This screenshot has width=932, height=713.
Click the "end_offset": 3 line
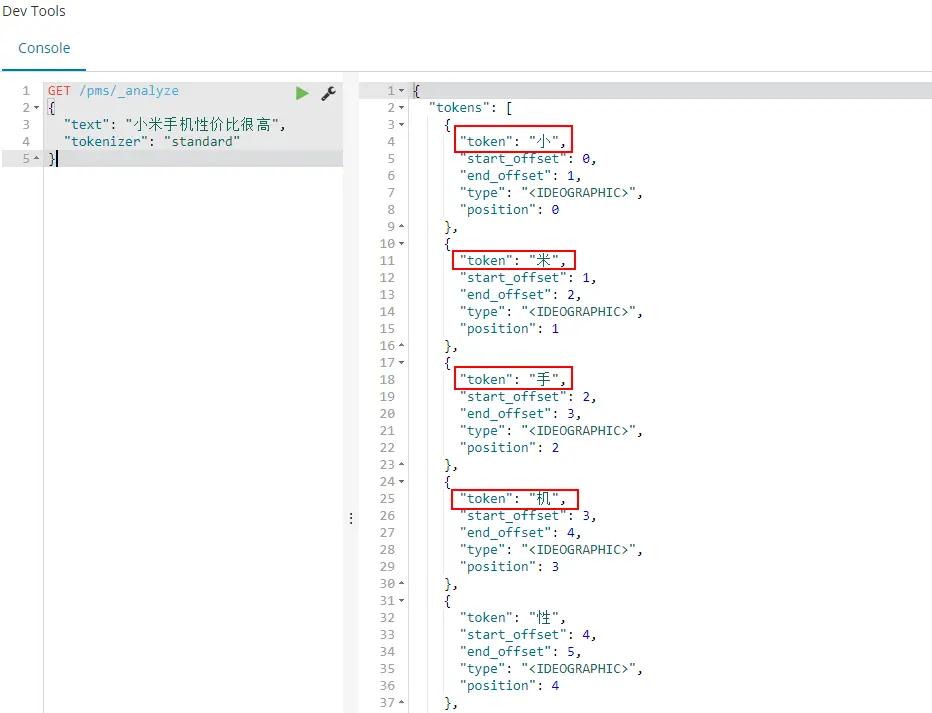(x=520, y=414)
